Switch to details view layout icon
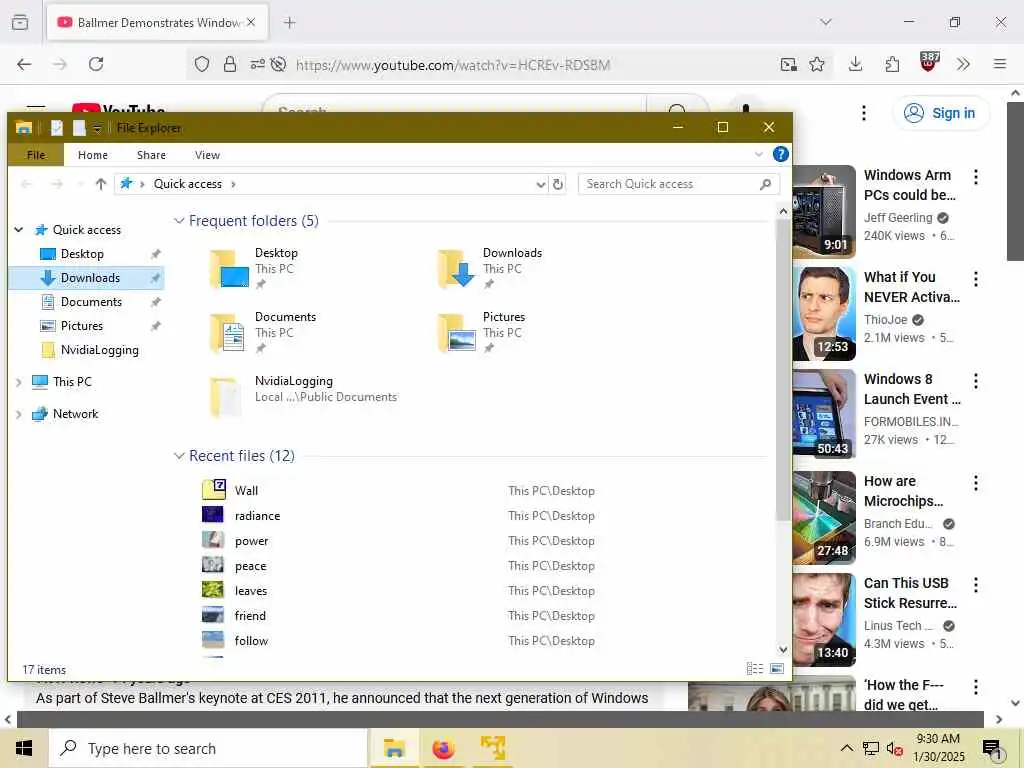Image resolution: width=1024 pixels, height=768 pixels. (x=754, y=668)
